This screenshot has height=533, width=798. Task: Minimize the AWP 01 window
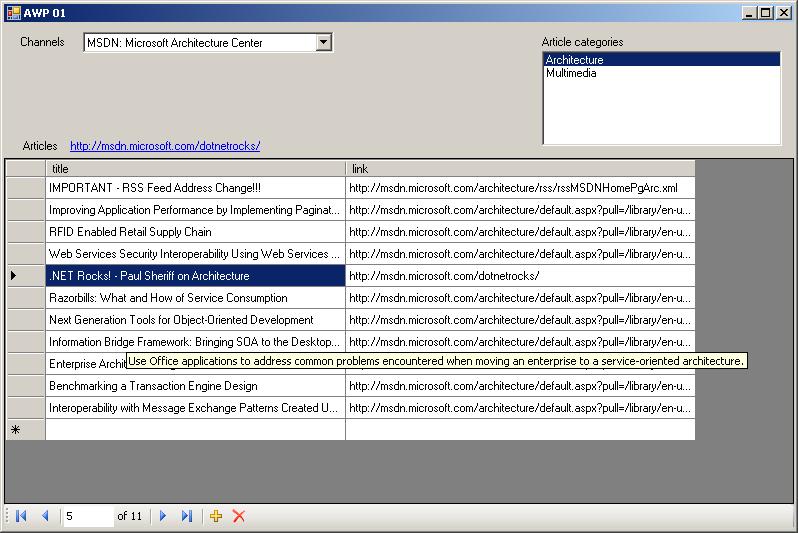pyautogui.click(x=749, y=13)
